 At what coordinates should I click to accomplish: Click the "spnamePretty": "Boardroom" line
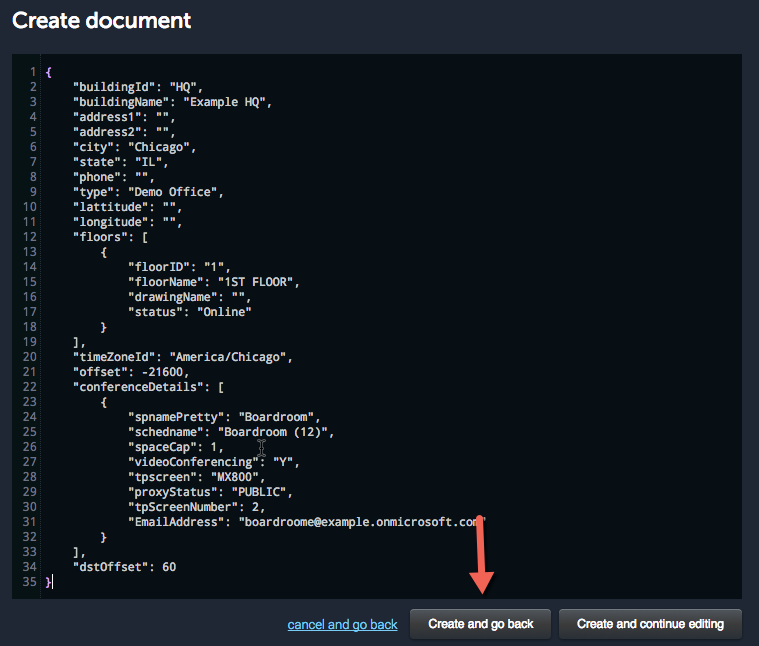(x=224, y=417)
